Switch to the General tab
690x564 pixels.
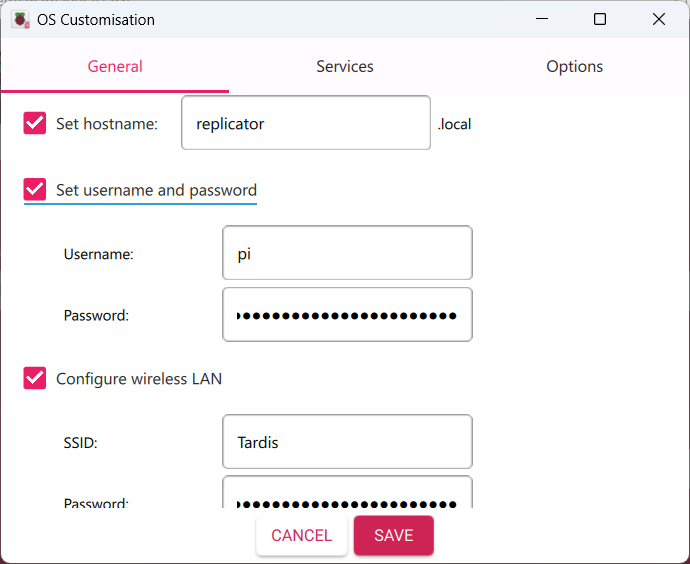click(115, 67)
